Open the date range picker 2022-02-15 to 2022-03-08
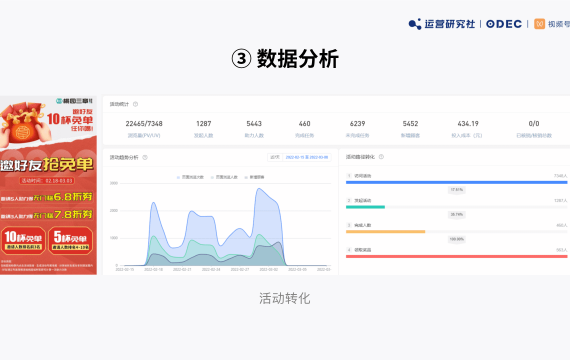Image resolution: width=570 pixels, height=360 pixels. (x=307, y=157)
